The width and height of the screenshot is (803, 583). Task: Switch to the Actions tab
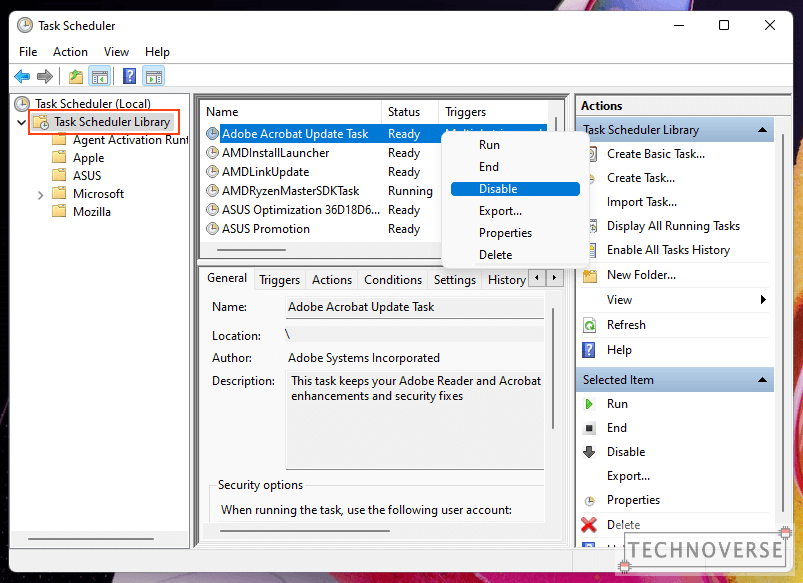tap(332, 280)
